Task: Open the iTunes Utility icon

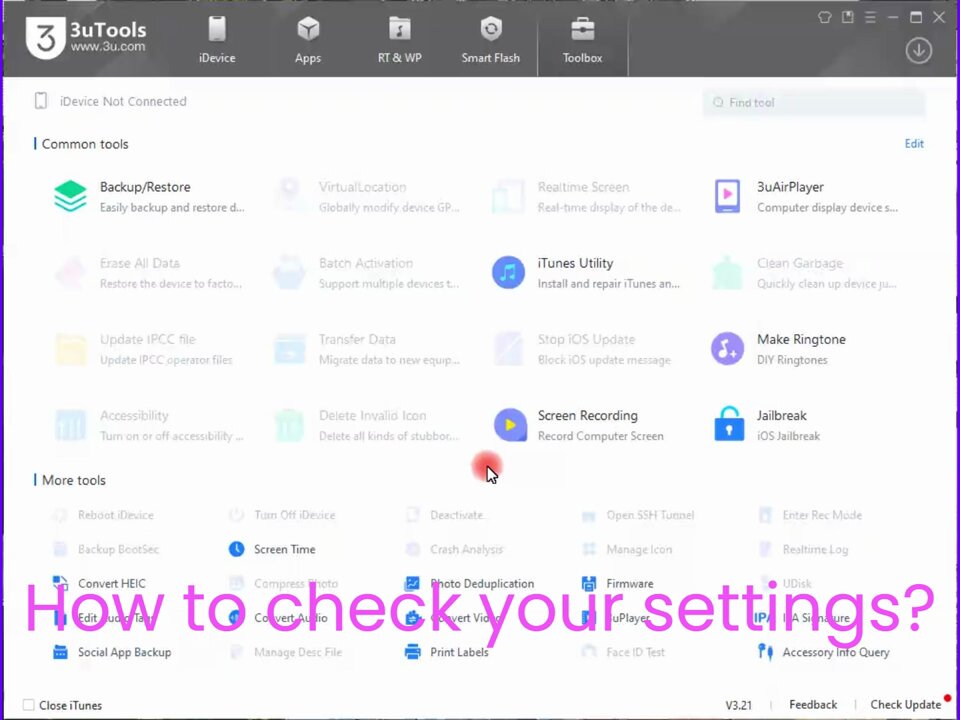Action: click(x=508, y=272)
